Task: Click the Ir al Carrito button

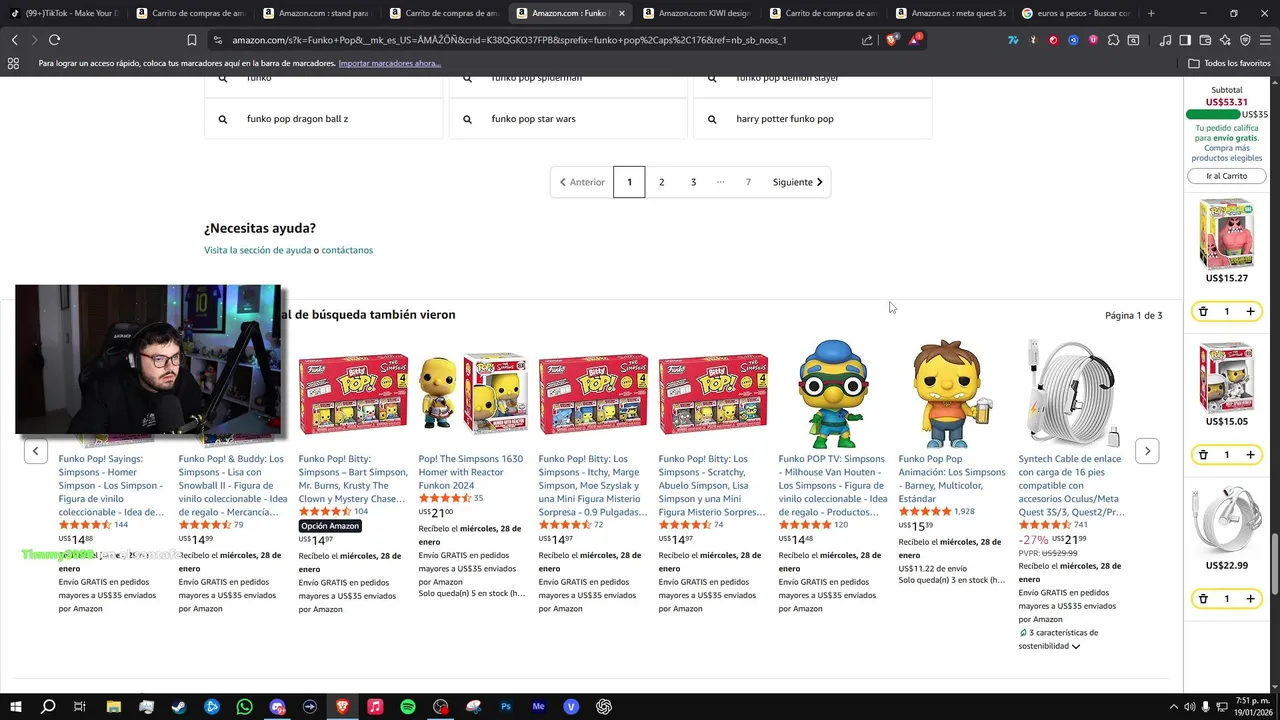Action: (x=1226, y=176)
